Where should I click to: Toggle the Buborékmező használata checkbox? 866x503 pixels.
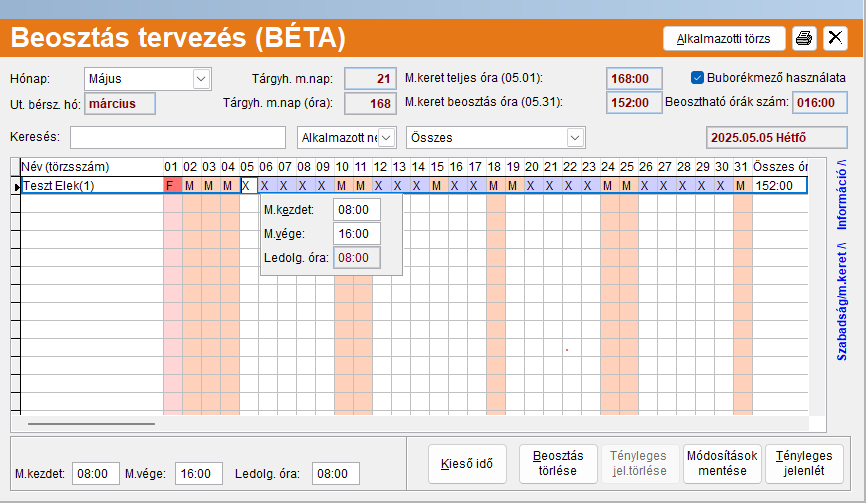tap(697, 78)
